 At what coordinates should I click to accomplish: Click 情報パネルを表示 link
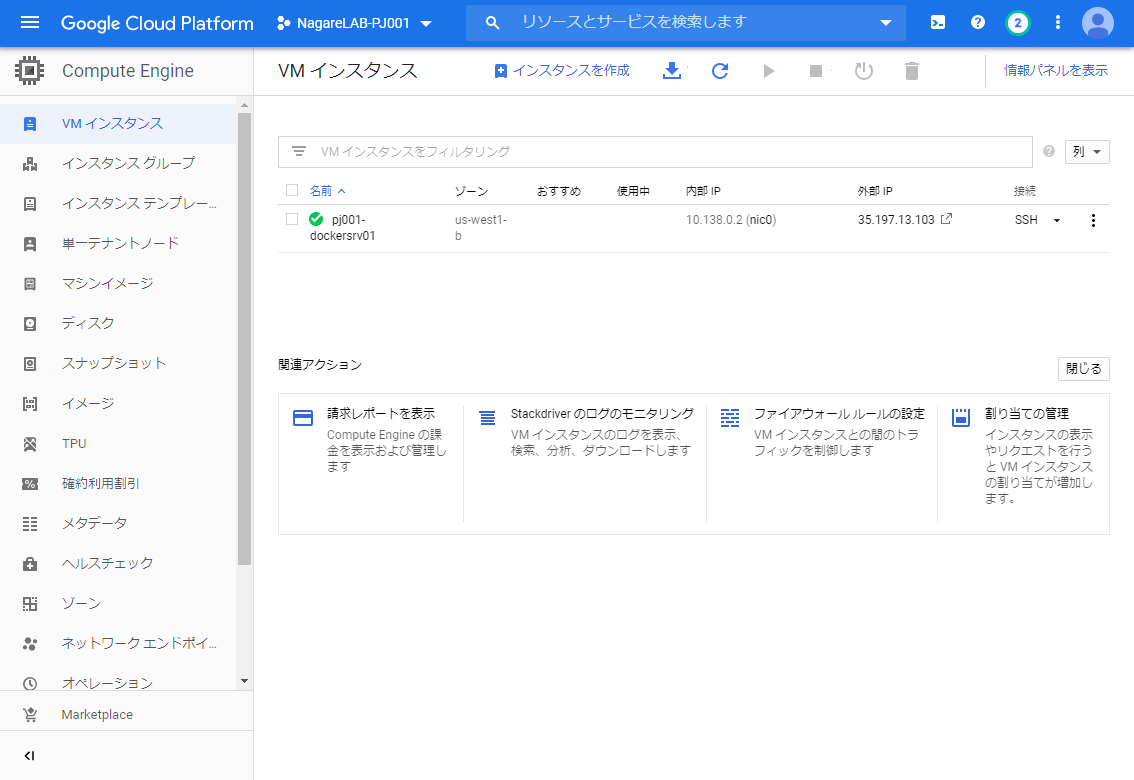point(1055,71)
